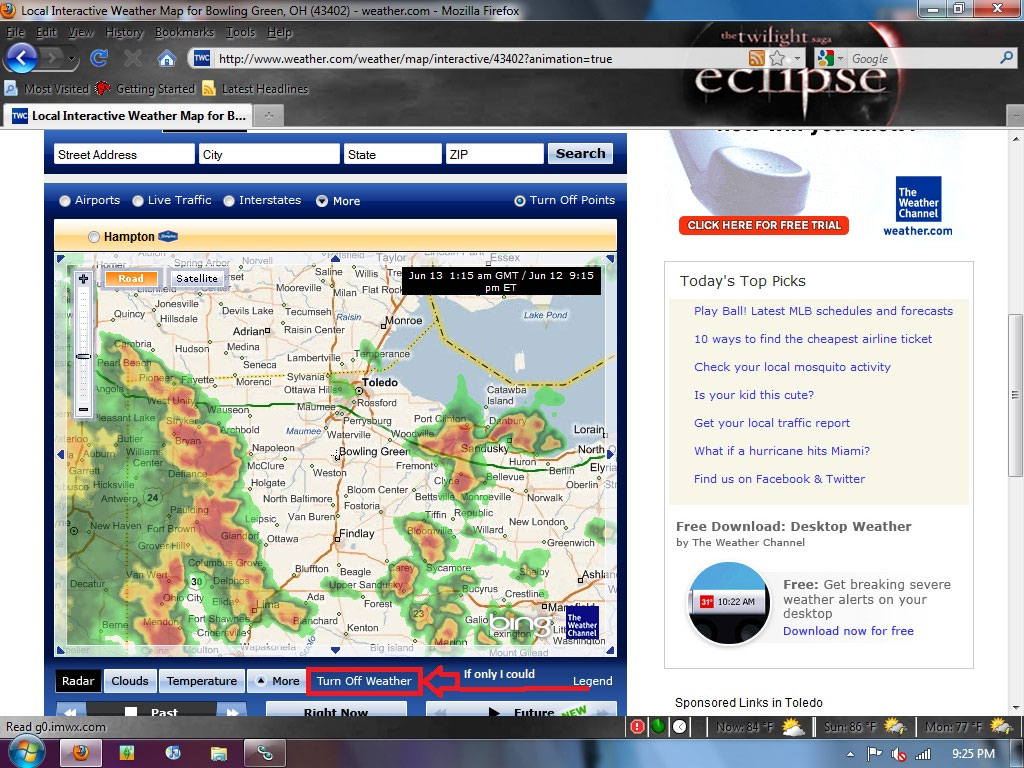Viewport: 1024px width, 768px height.
Task: Open the search engine selector dropdown
Action: 840,59
